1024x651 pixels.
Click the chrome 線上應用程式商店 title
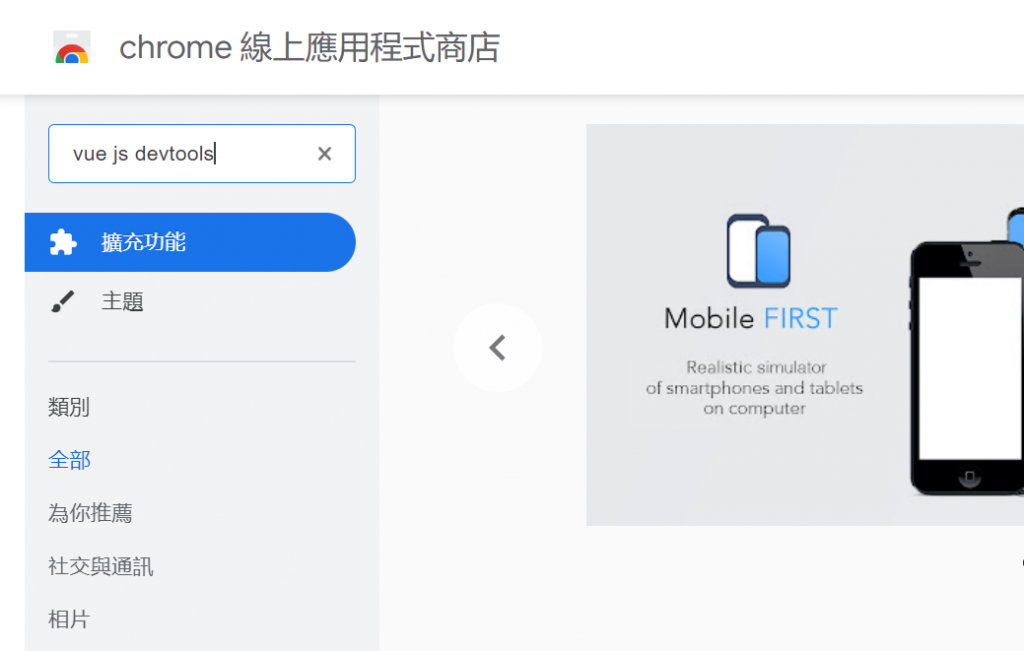coord(310,47)
